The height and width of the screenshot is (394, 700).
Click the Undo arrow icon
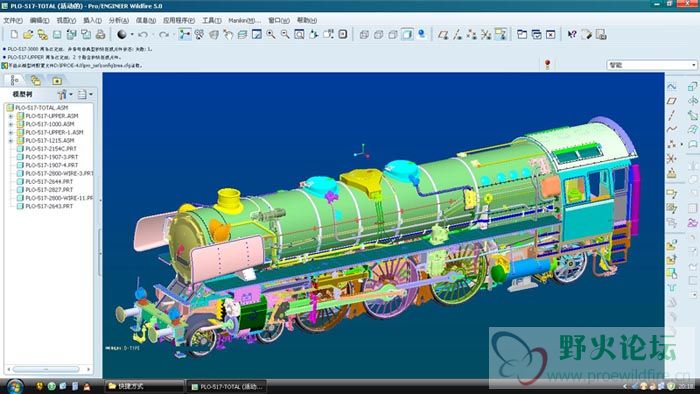(143, 34)
